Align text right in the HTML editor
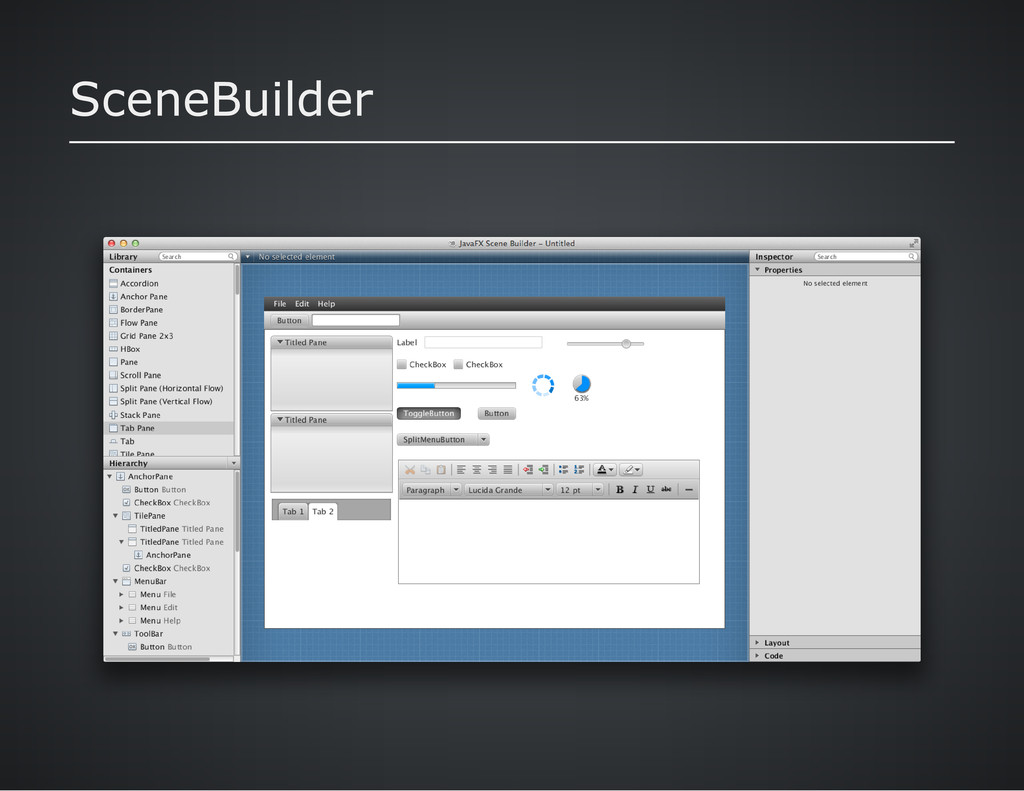Screen dimensions: 1024x791 pos(492,470)
